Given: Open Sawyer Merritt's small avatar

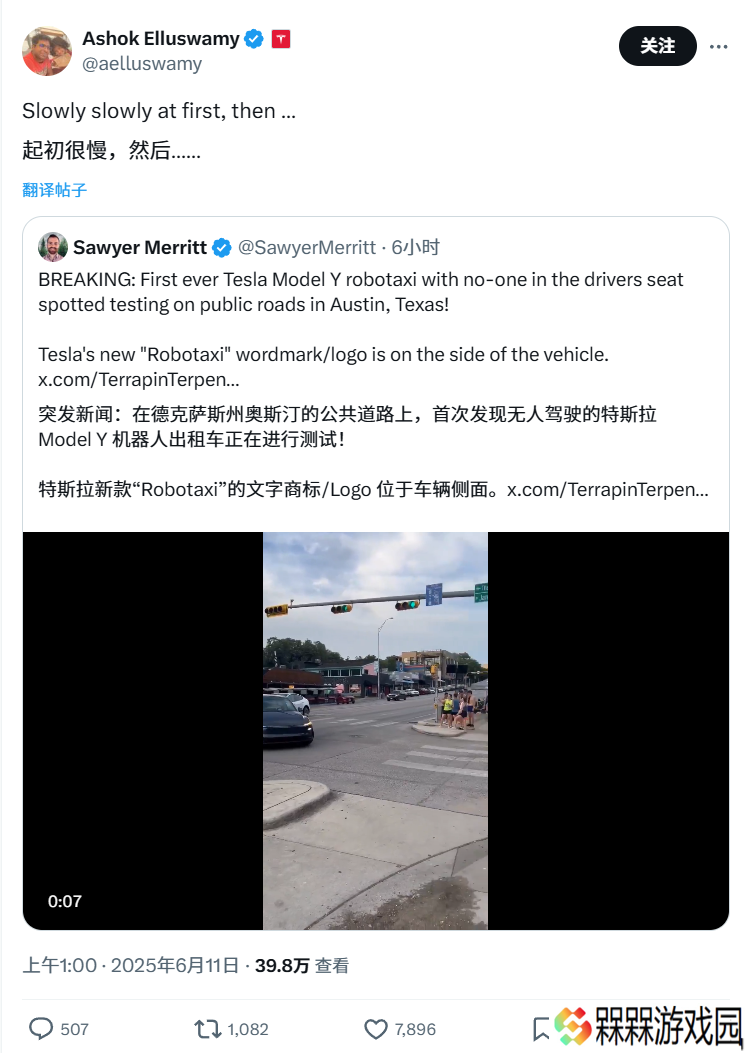Looking at the screenshot, I should pos(53,247).
